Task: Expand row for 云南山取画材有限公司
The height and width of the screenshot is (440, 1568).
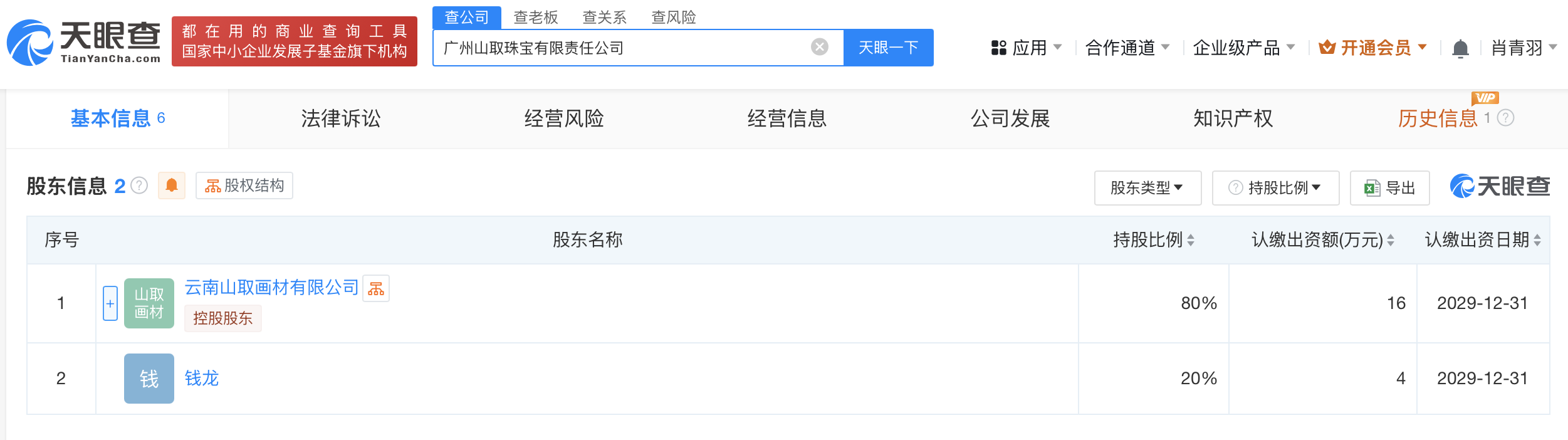Action: [110, 303]
